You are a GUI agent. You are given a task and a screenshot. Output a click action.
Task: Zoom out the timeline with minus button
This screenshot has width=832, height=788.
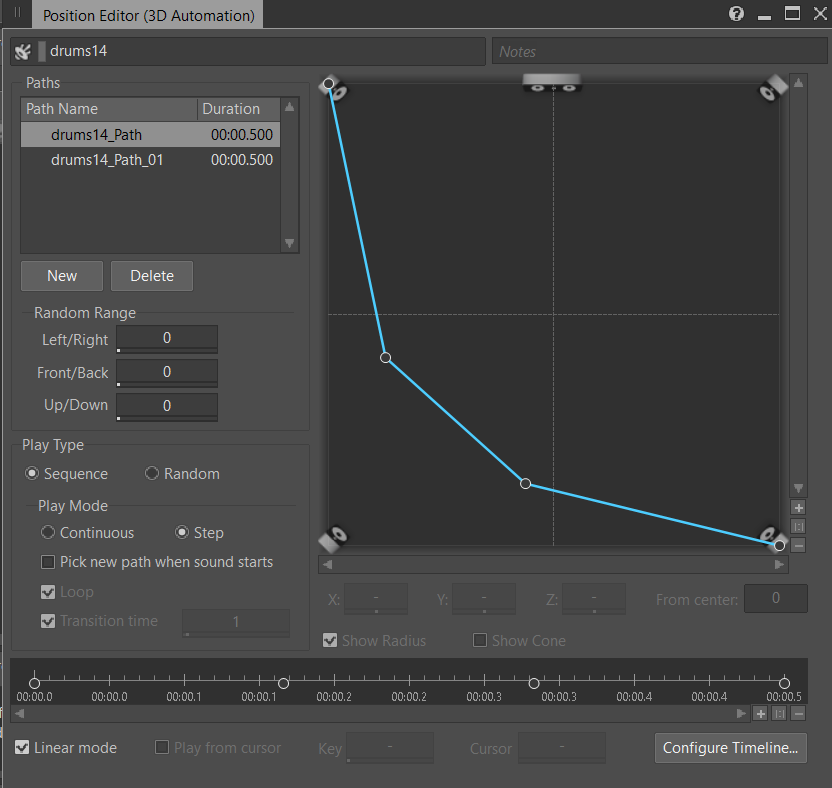click(798, 714)
